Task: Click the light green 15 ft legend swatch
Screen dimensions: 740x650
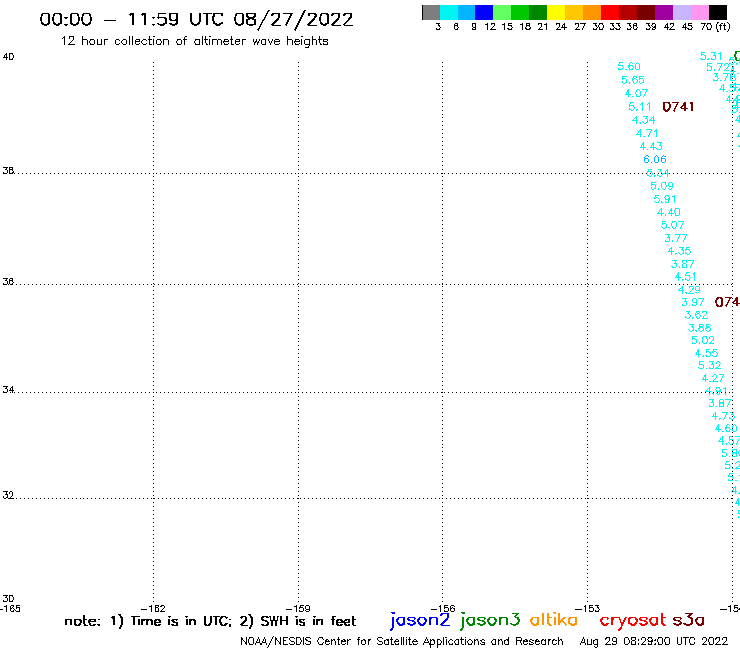Action: 502,12
